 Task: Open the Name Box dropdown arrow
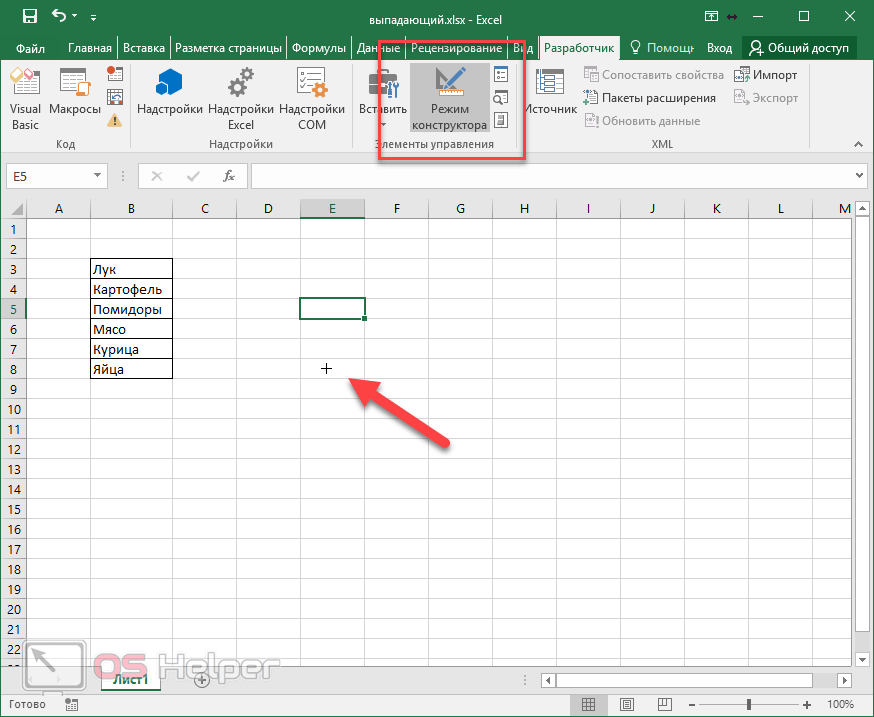pos(98,176)
